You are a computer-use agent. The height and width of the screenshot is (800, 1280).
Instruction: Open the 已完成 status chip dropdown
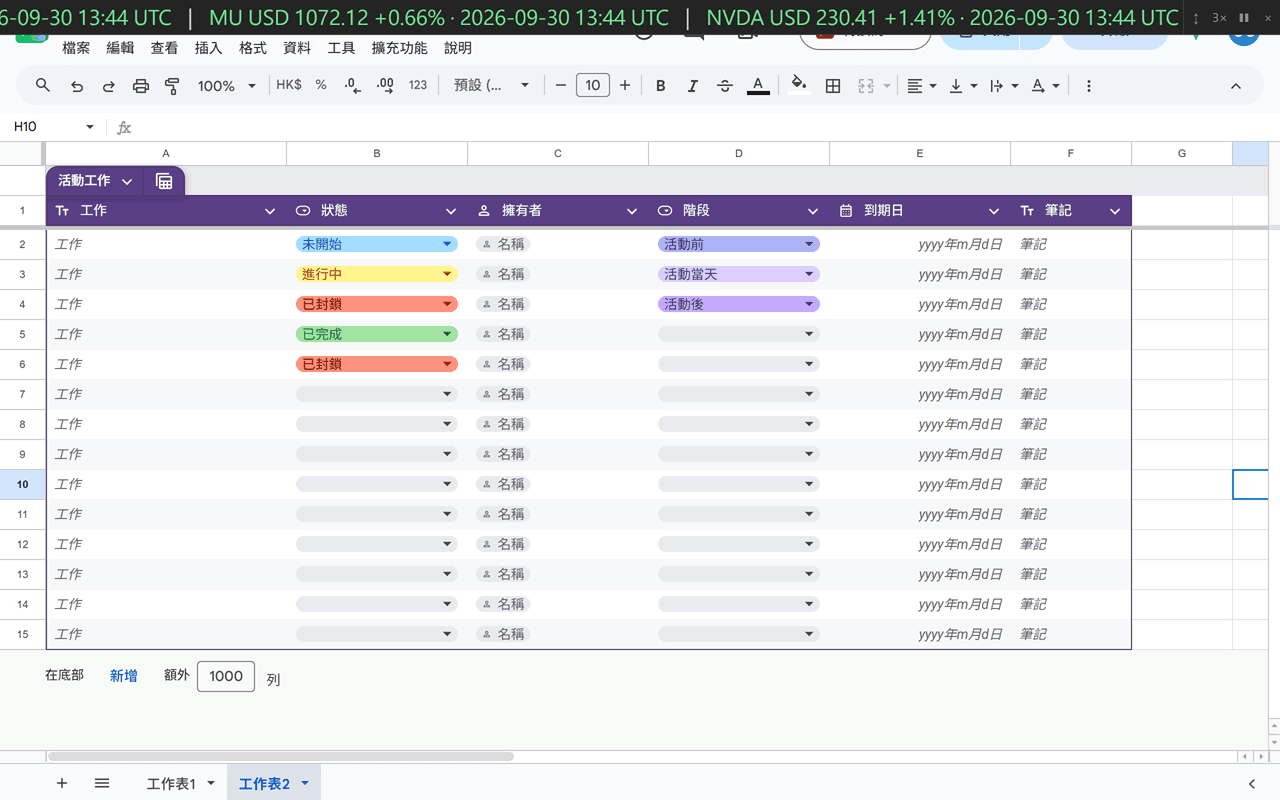(447, 334)
